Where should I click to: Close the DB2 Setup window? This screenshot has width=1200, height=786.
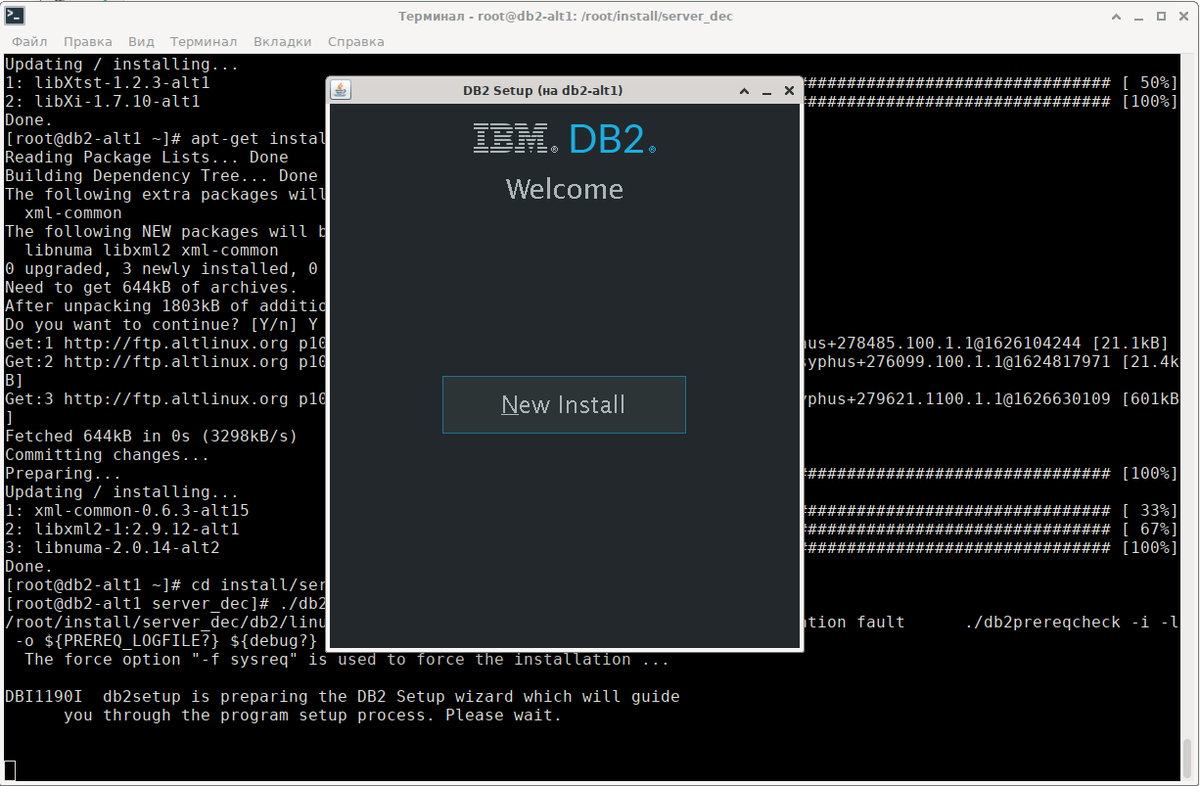point(789,91)
